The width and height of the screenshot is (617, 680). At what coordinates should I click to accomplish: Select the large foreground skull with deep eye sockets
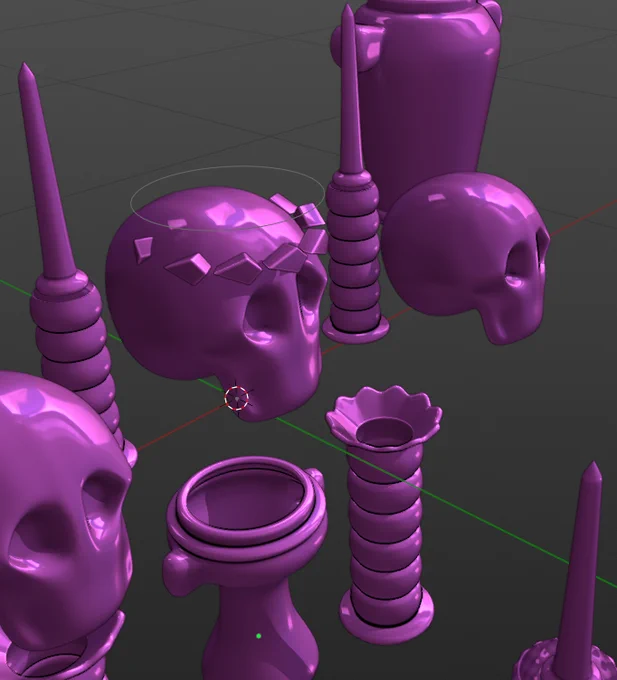click(x=65, y=512)
